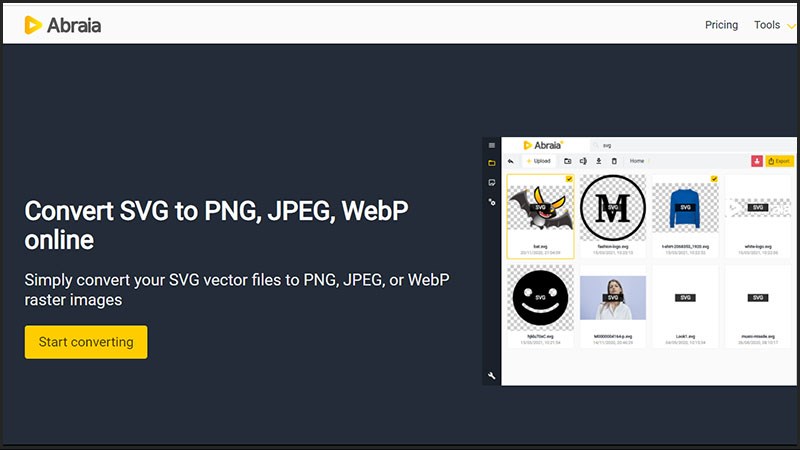Click the Home breadcrumb
Image resolution: width=800 pixels, height=450 pixels.
637,161
